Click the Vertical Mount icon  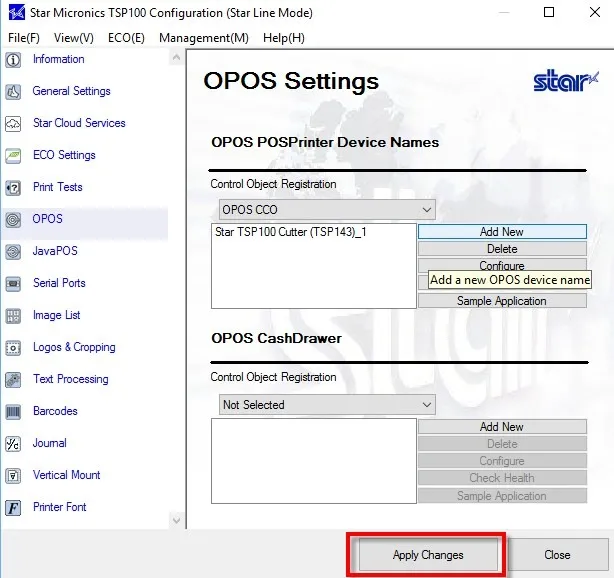tap(13, 476)
